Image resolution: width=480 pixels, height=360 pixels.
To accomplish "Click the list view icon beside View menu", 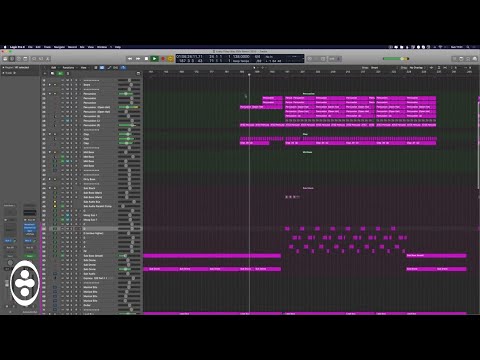I will tap(96, 68).
